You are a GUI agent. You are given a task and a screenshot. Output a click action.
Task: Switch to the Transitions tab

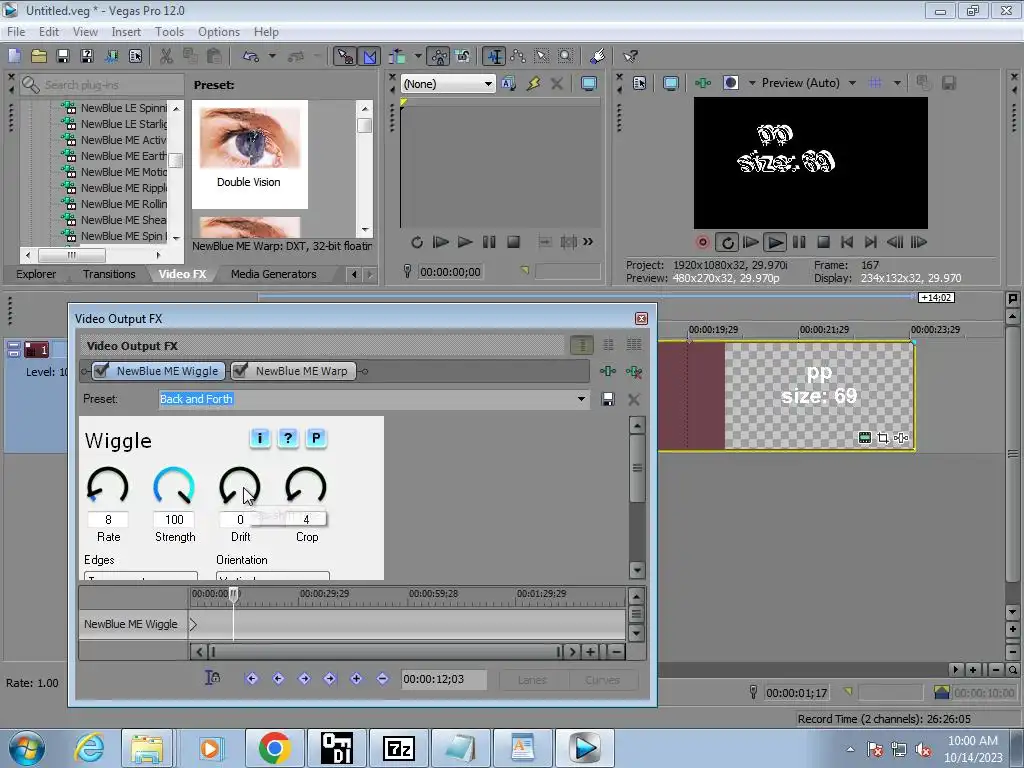point(109,274)
